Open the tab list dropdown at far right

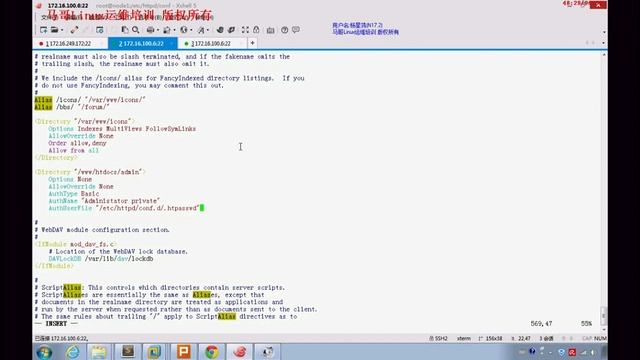(604, 43)
